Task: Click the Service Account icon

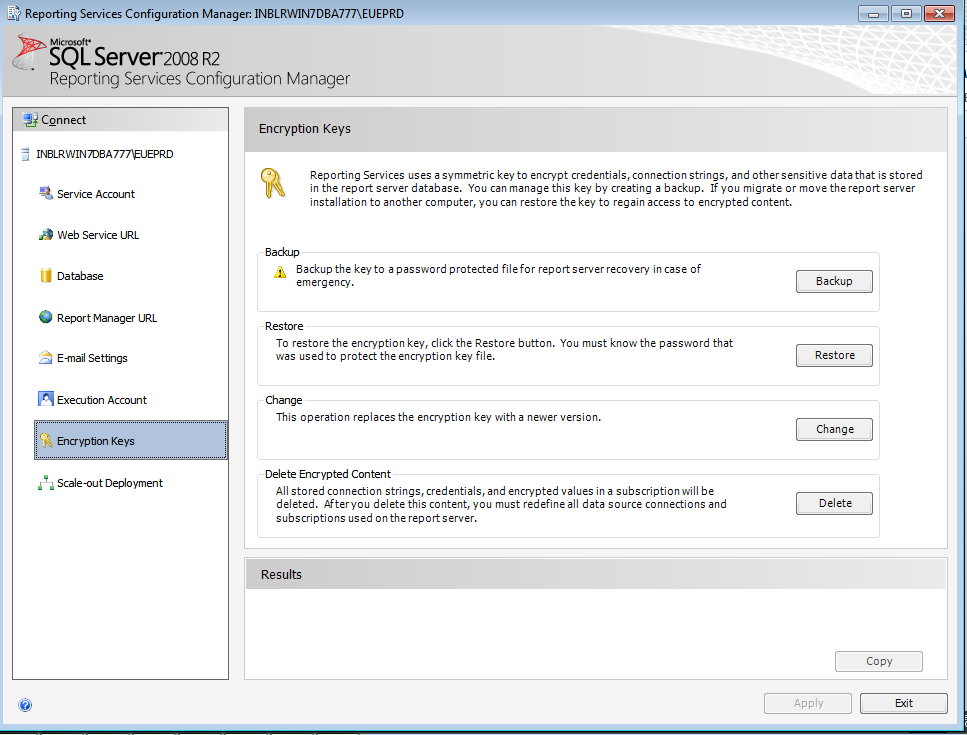Action: tap(46, 194)
